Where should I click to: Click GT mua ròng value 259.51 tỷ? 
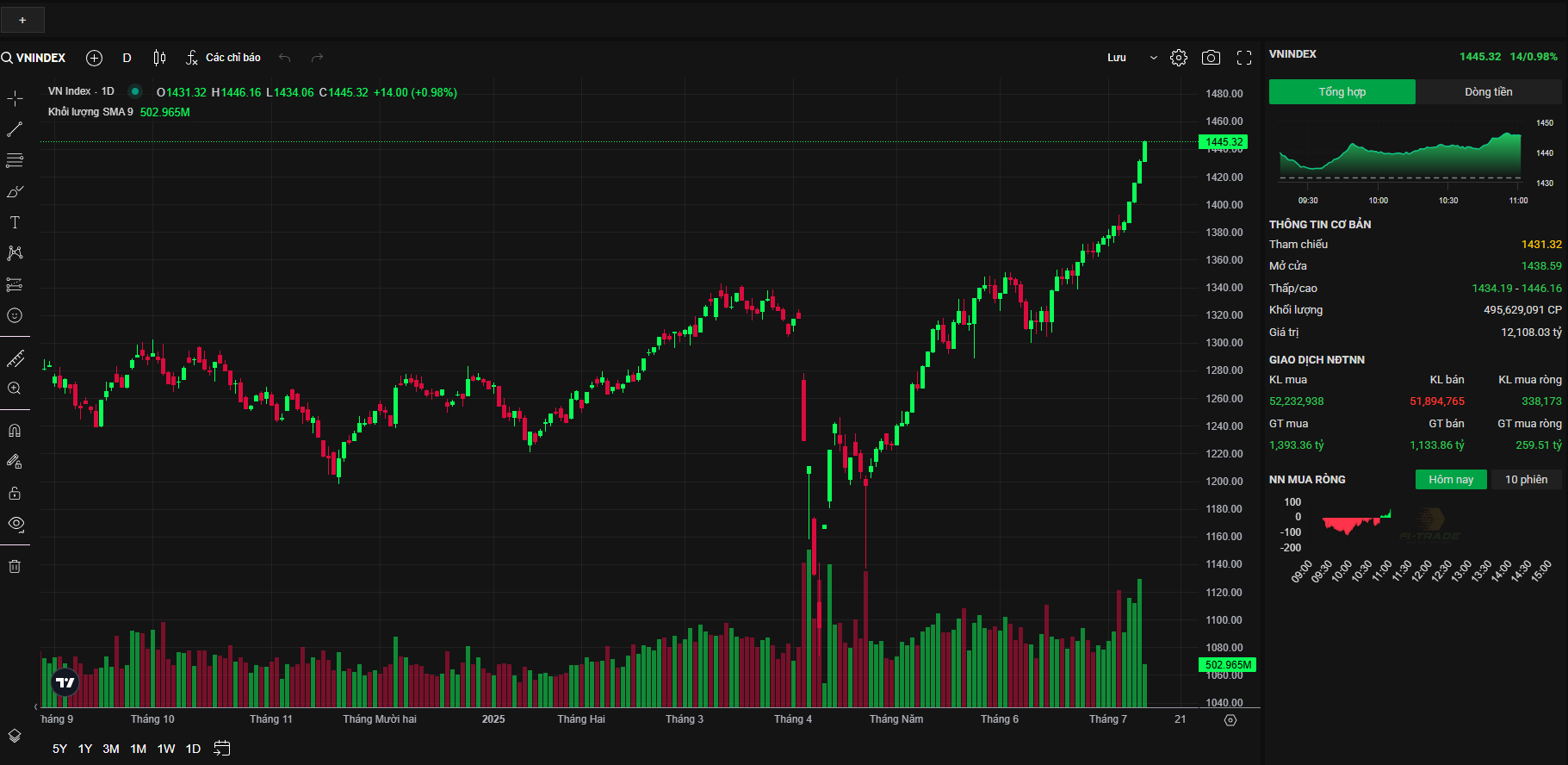coord(1539,445)
